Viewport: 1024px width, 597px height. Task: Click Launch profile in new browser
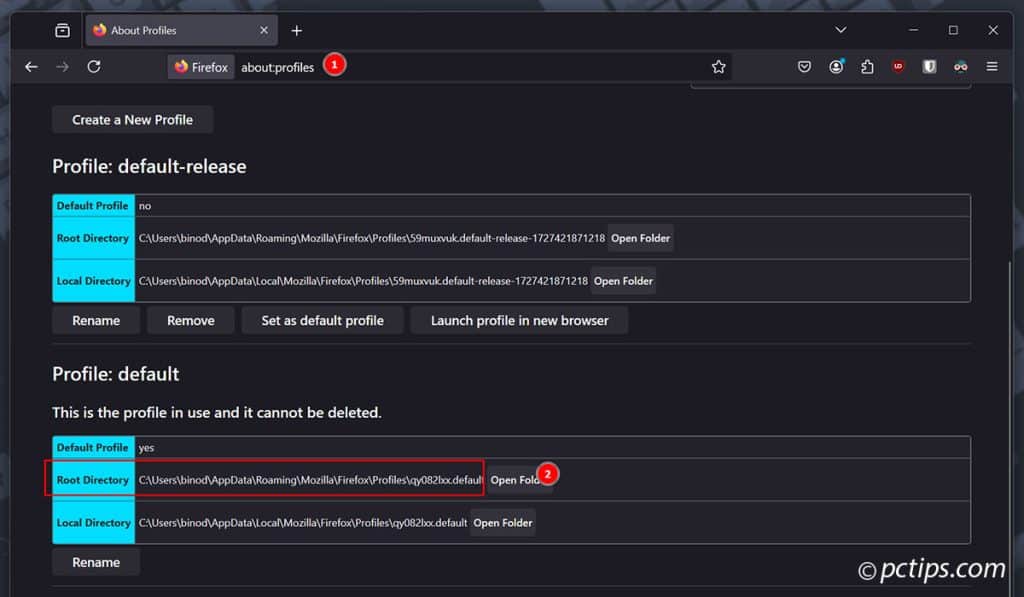519,321
